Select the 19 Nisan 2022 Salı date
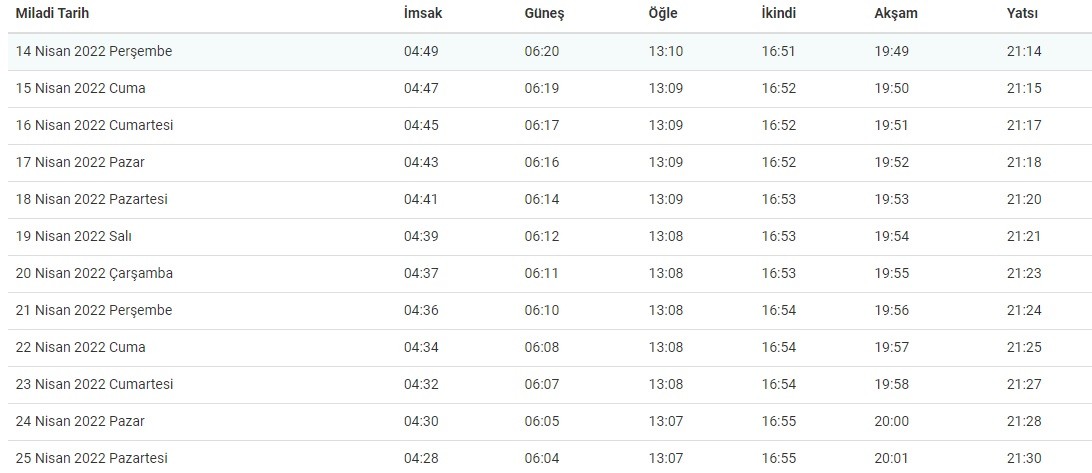 [74, 236]
